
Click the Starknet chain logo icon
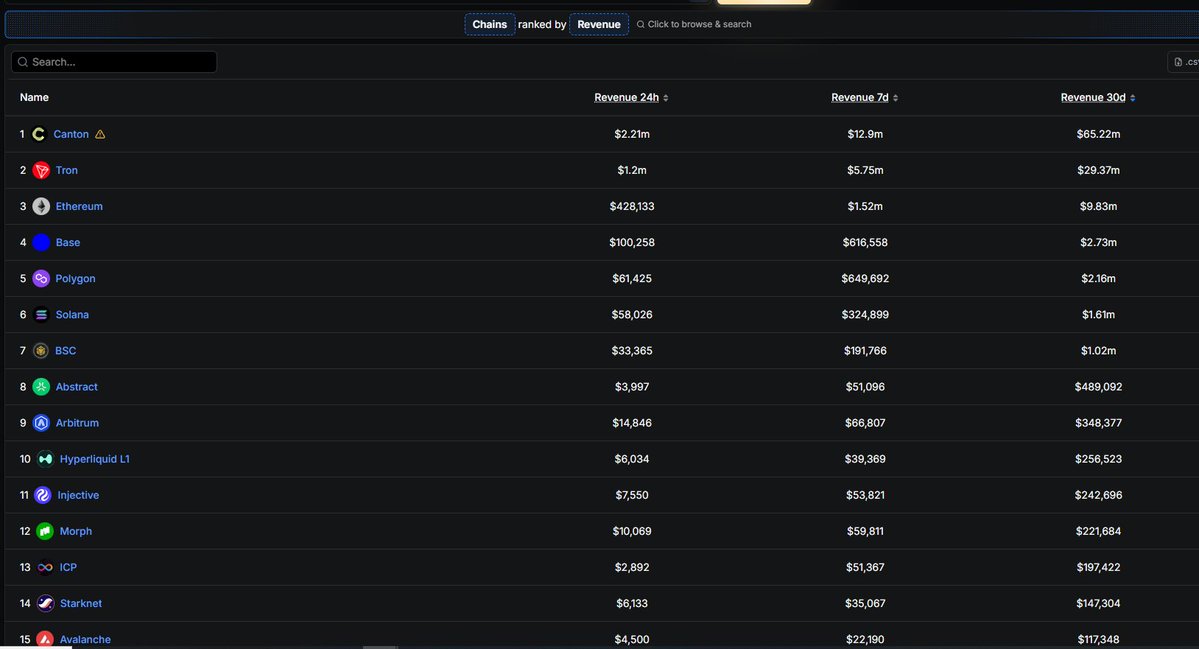45,603
